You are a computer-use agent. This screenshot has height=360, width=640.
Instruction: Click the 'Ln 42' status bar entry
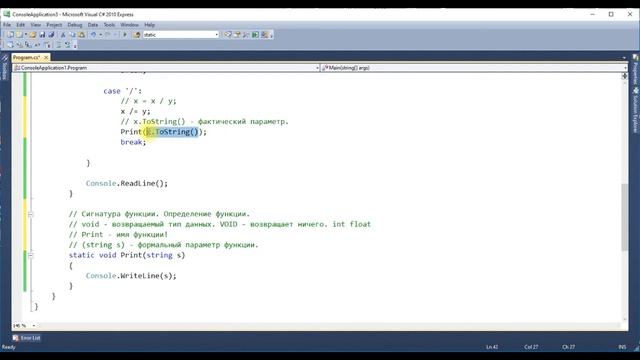pyautogui.click(x=492, y=347)
